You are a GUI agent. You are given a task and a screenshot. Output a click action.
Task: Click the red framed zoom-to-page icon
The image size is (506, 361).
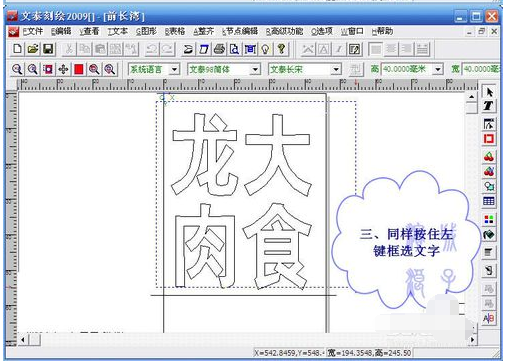pyautogui.click(x=48, y=69)
